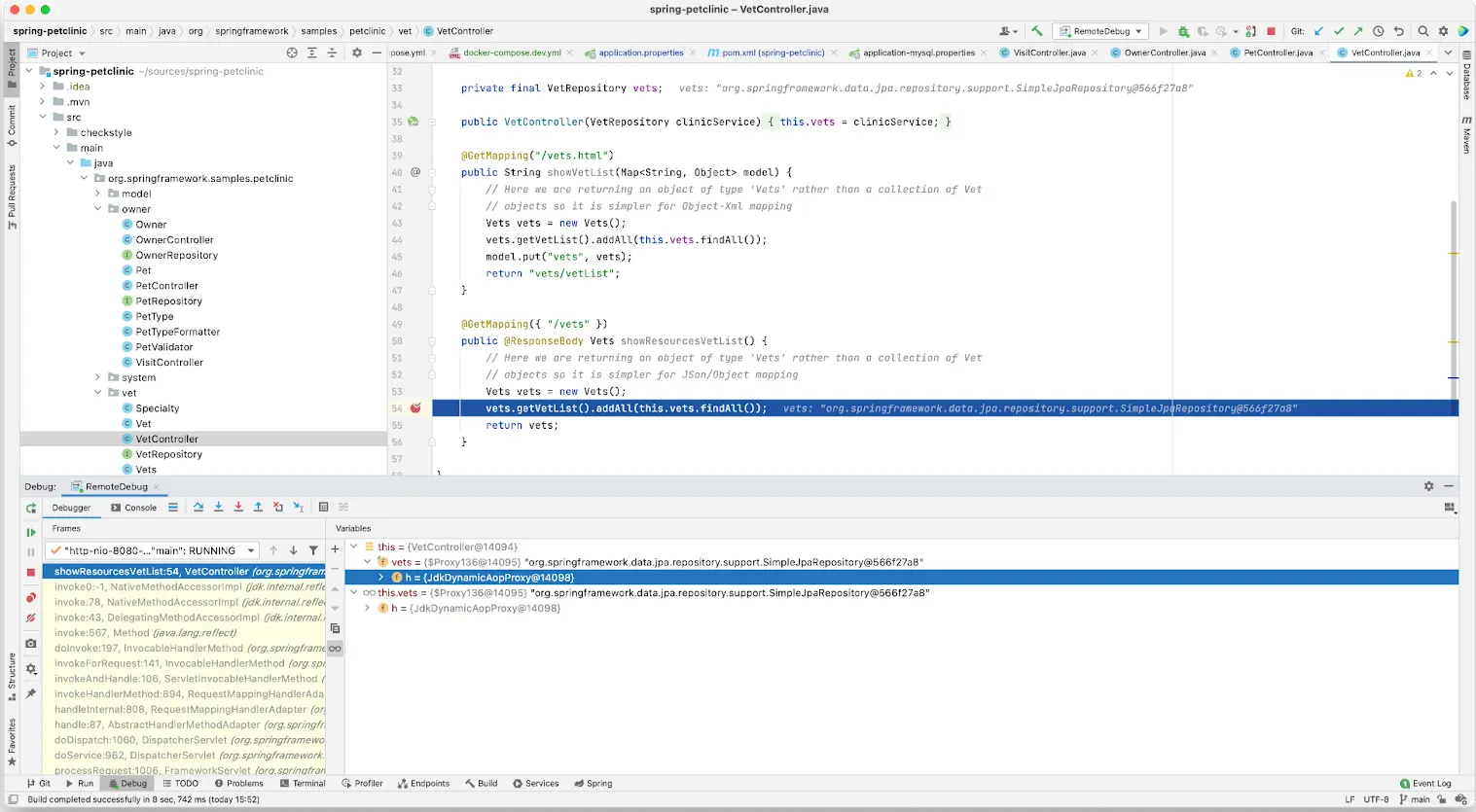Click the Step Into icon in the debugger

(x=218, y=507)
